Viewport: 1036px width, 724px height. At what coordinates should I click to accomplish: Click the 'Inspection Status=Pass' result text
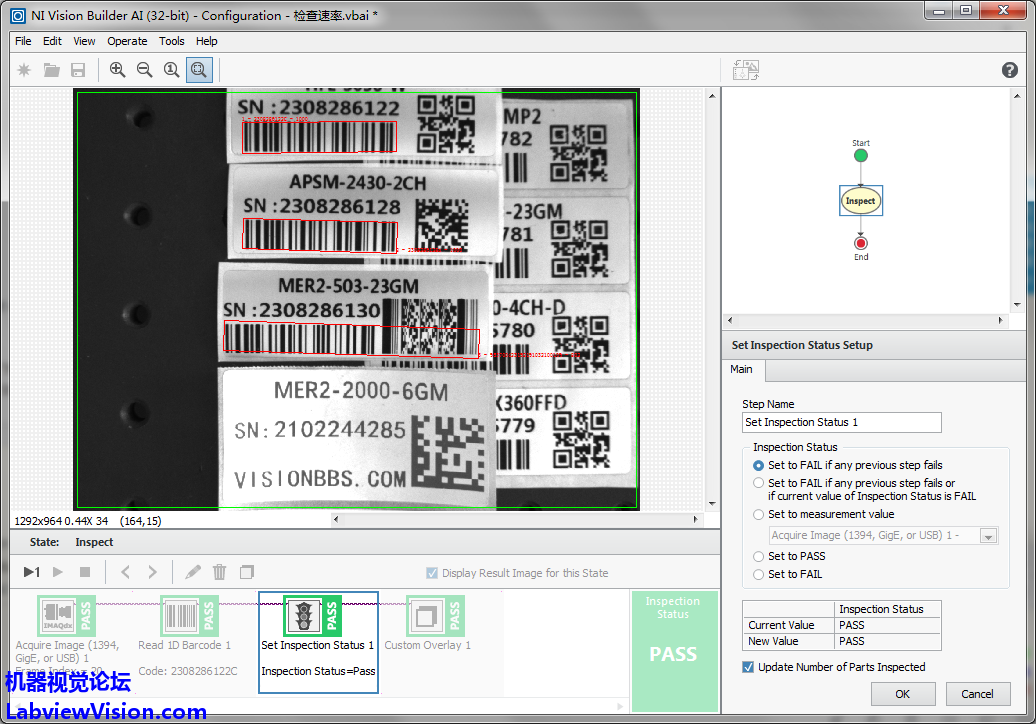318,671
